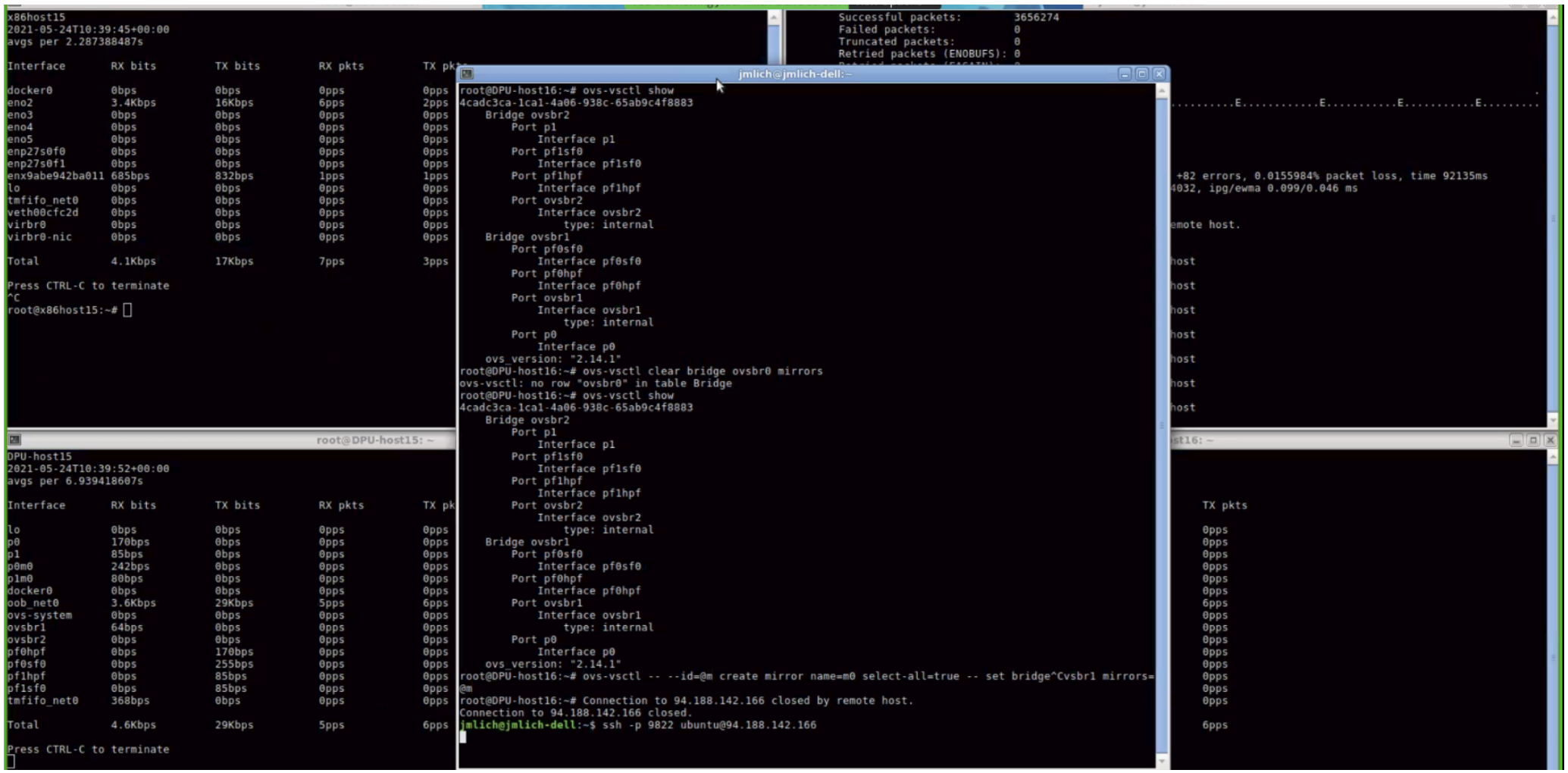Select the eno4 interface name
Viewport: 1568px width, 773px height.
[20, 127]
